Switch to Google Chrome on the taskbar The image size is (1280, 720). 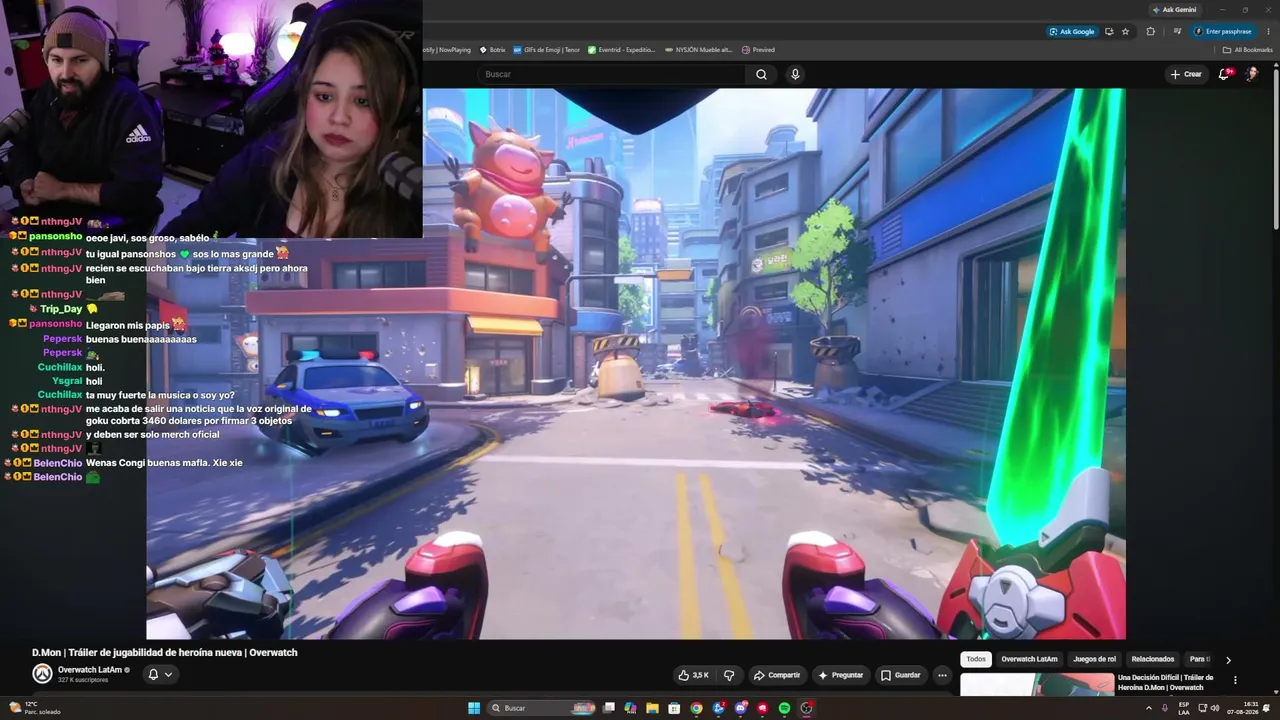696,708
